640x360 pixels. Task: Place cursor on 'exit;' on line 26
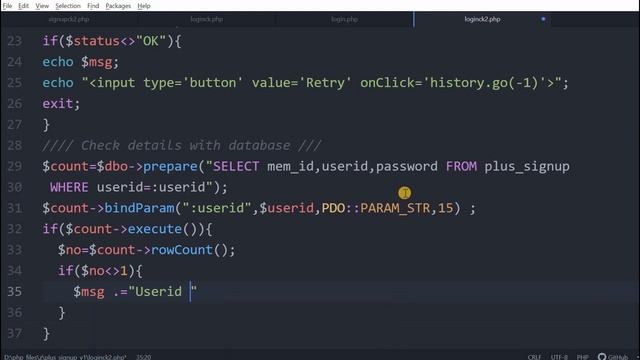pyautogui.click(x=61, y=104)
